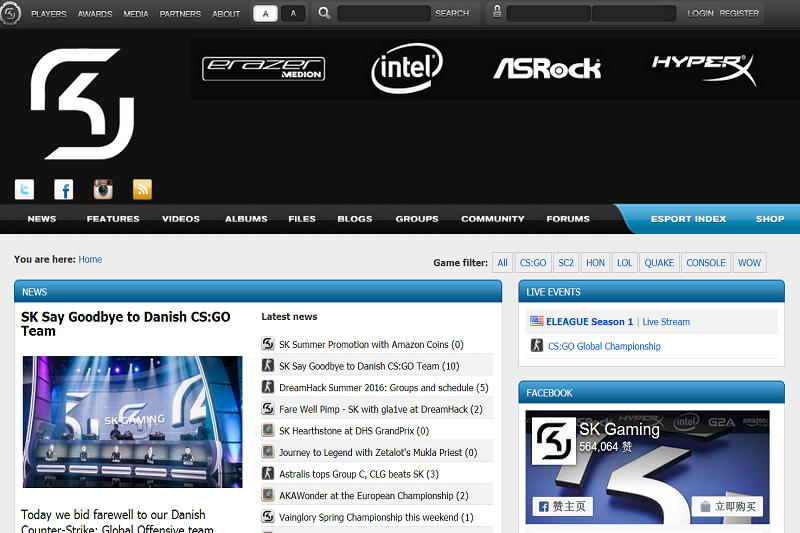Click the LOGIN link
This screenshot has width=800, height=533.
point(700,13)
